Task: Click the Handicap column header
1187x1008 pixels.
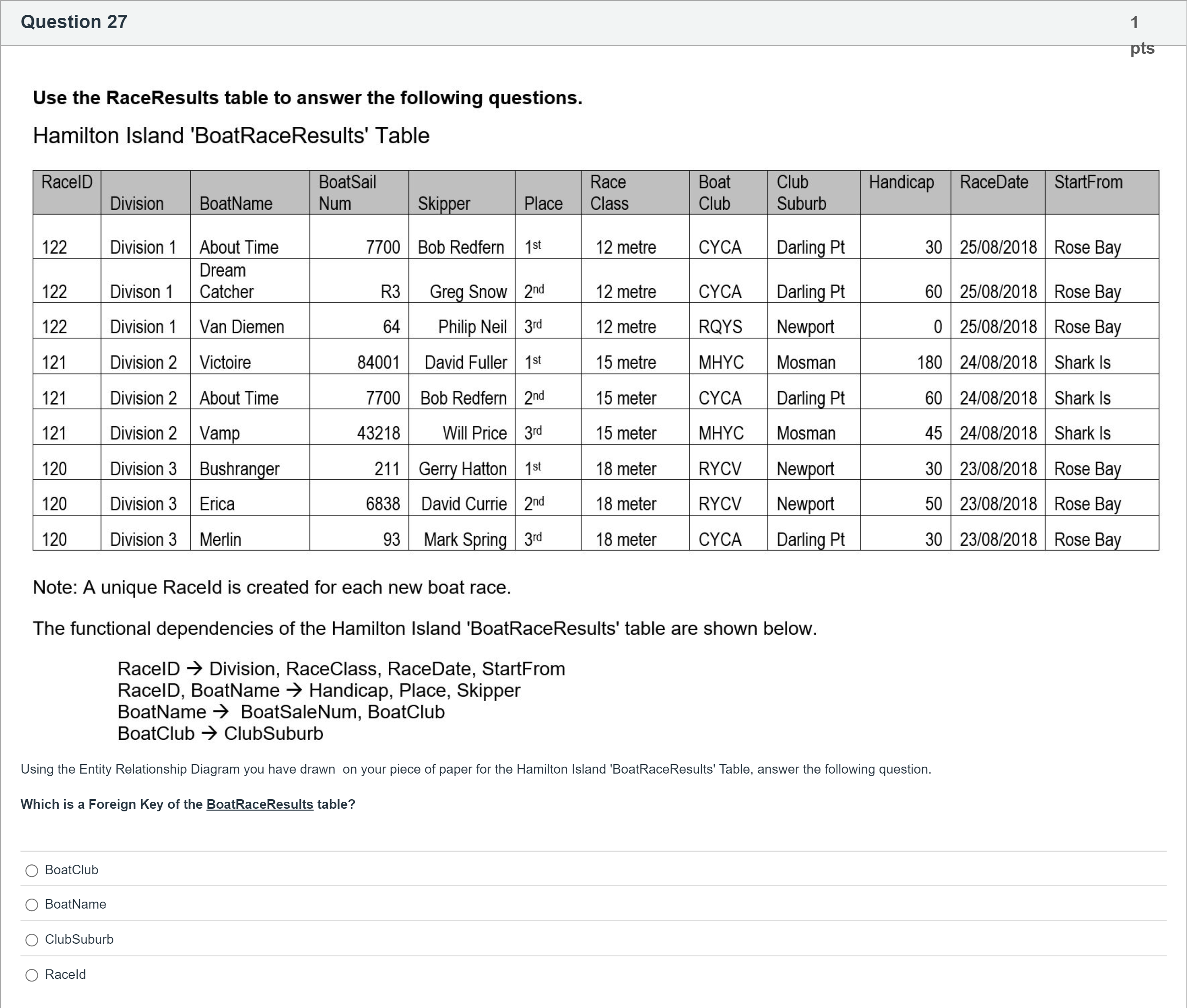Action: click(x=901, y=182)
